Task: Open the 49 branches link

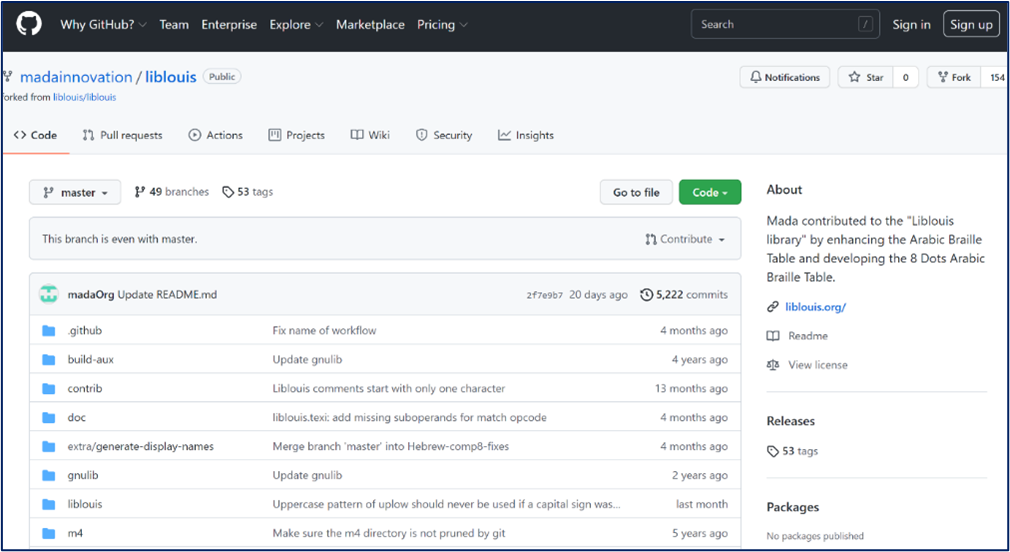Action: click(x=171, y=192)
